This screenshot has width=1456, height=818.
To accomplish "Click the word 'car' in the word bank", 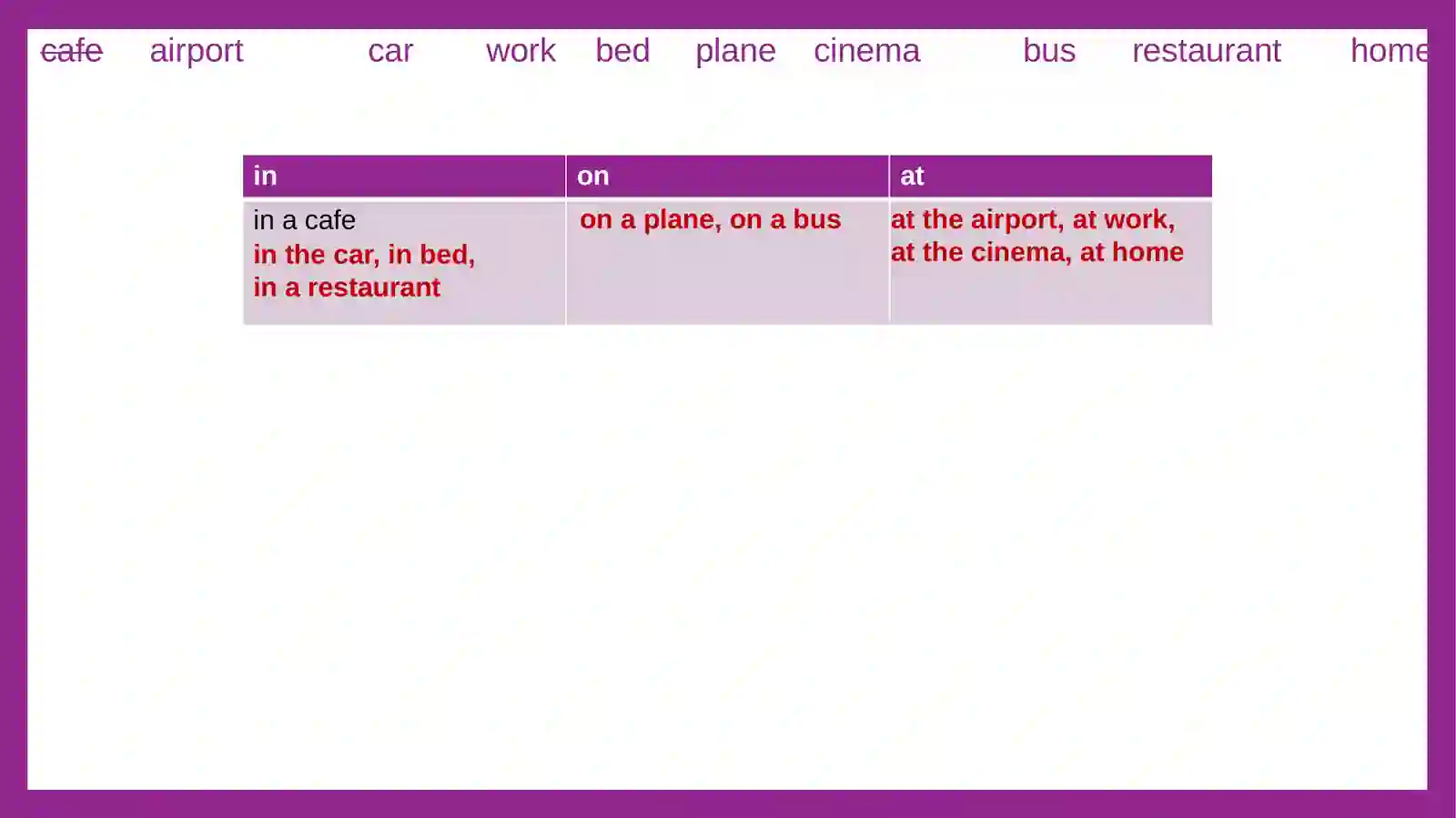I will click(390, 52).
